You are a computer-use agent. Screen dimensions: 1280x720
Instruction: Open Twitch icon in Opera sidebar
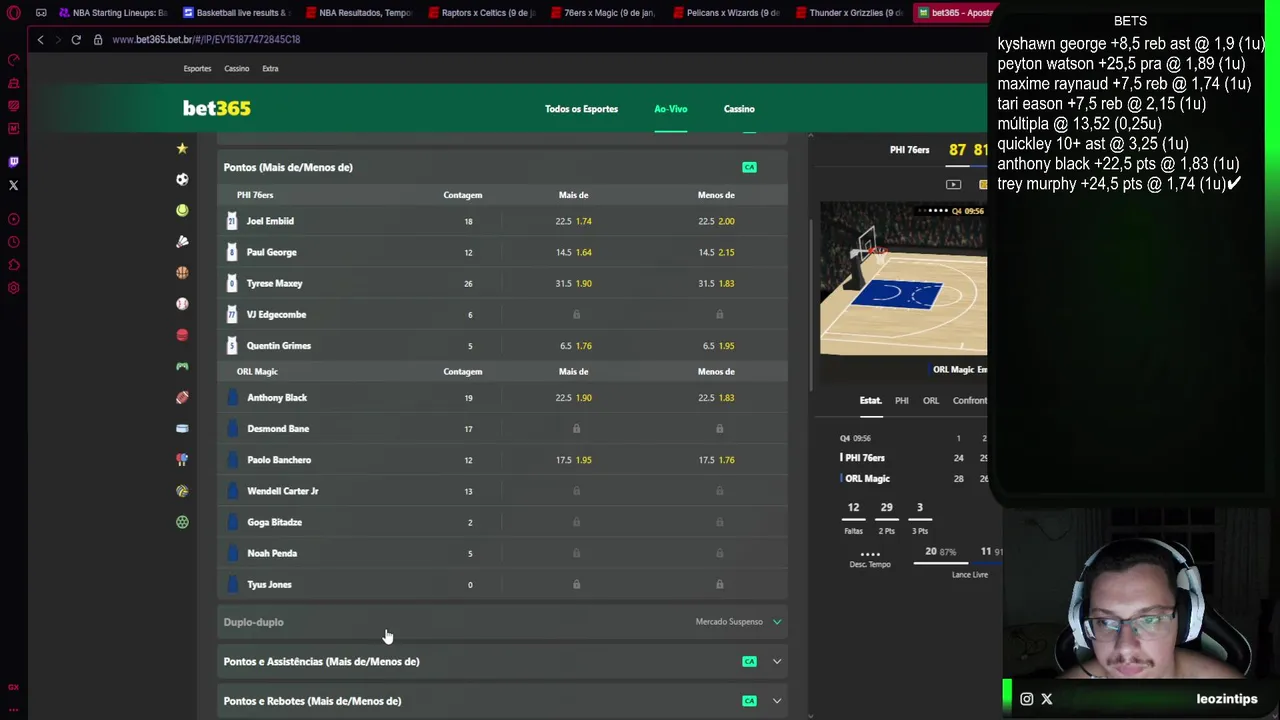13,161
